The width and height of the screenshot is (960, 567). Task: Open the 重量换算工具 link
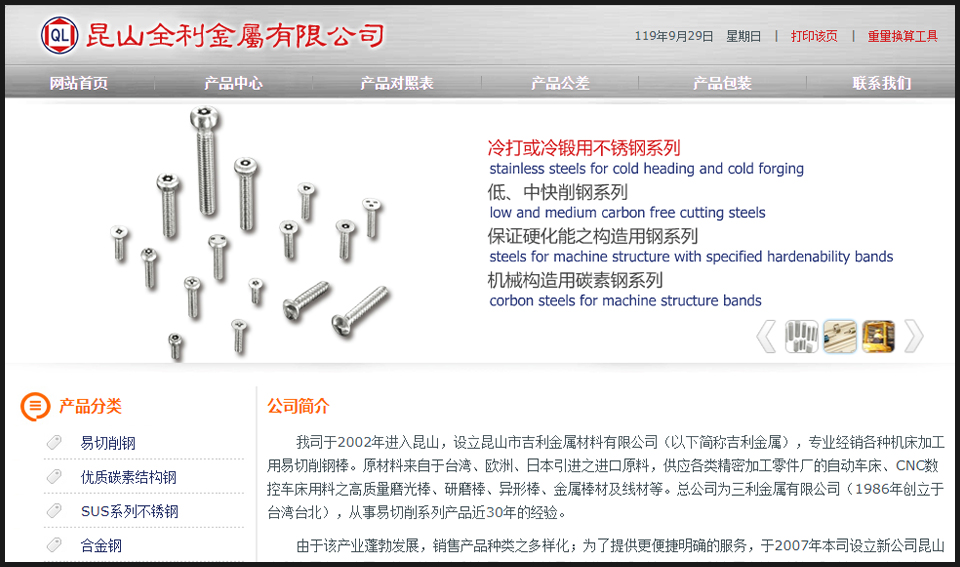[x=902, y=36]
